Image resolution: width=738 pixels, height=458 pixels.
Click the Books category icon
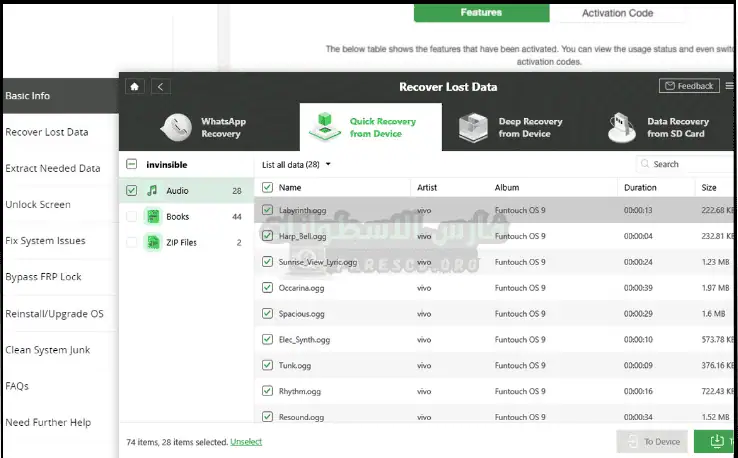152,216
